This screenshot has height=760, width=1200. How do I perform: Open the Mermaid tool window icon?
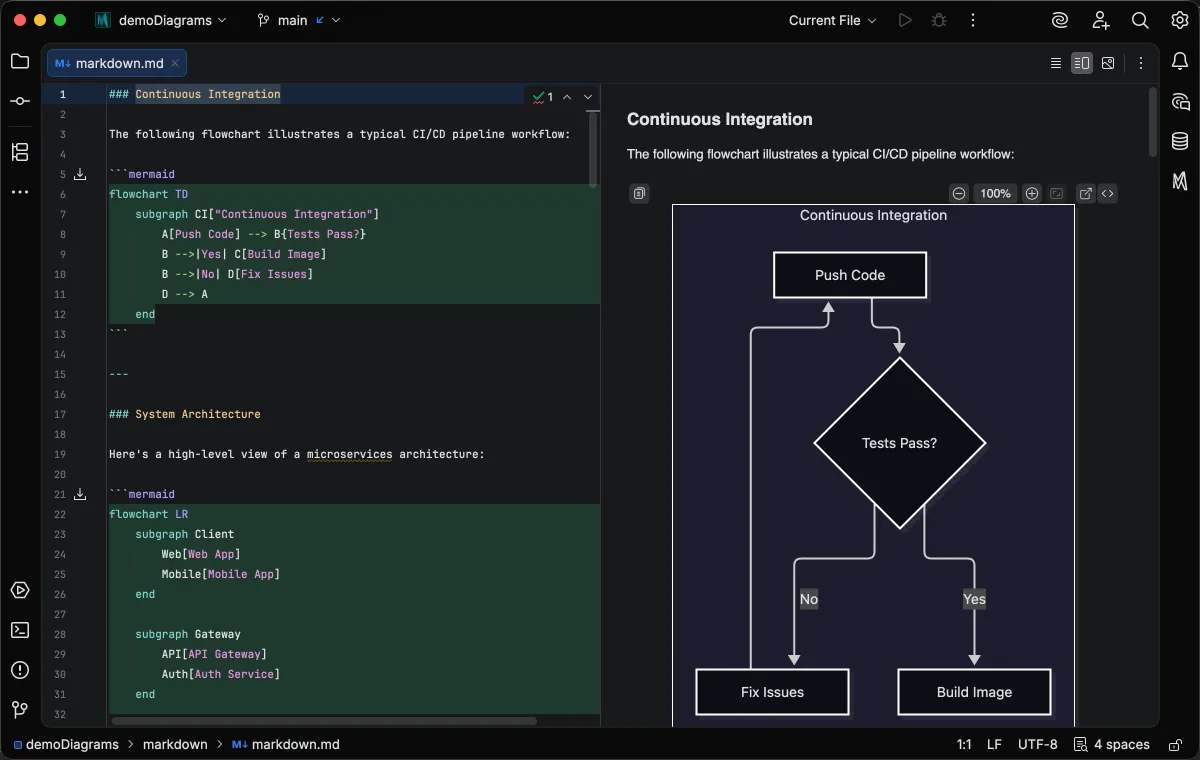(1180, 181)
